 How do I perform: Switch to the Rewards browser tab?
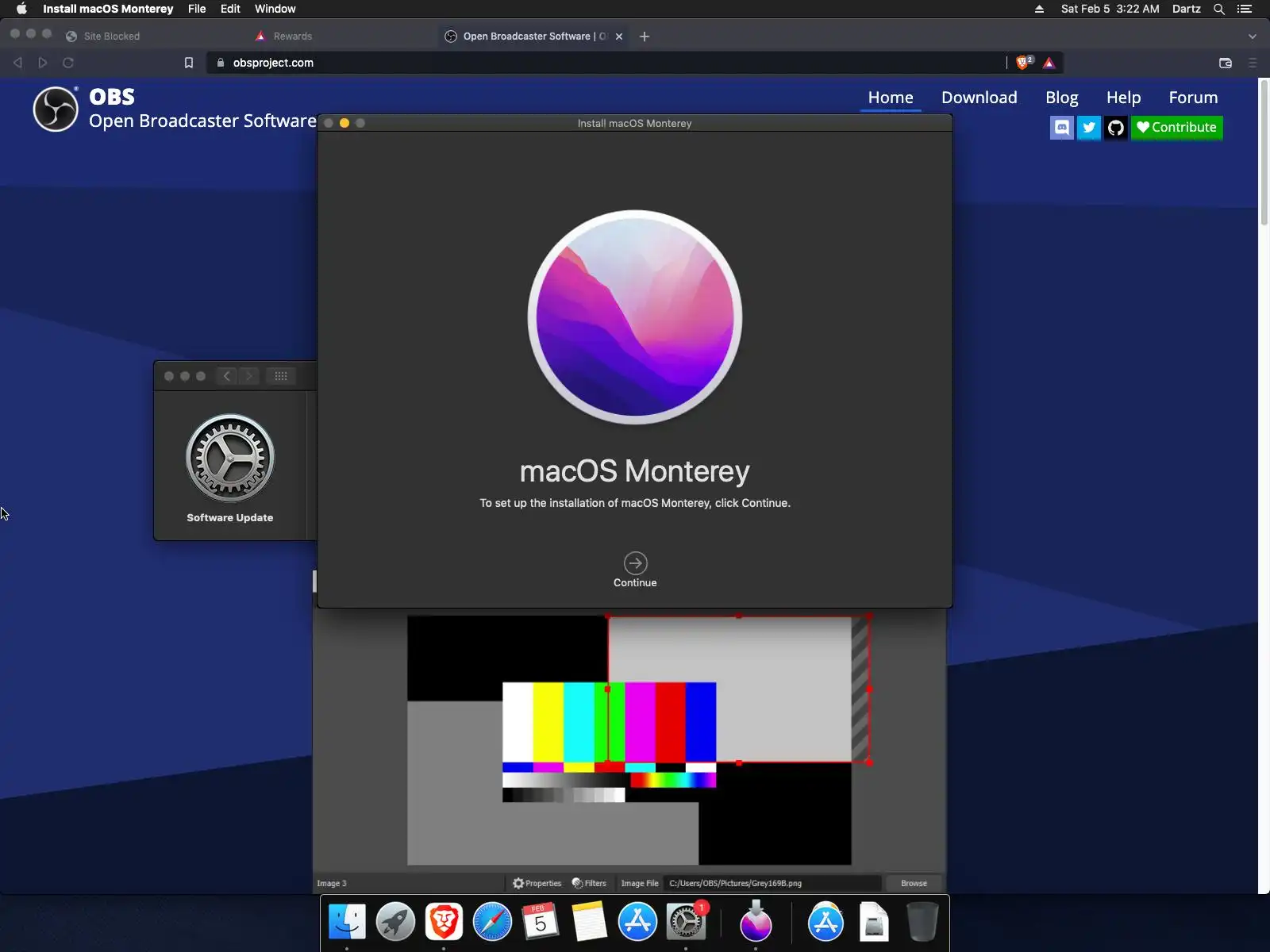tap(292, 36)
